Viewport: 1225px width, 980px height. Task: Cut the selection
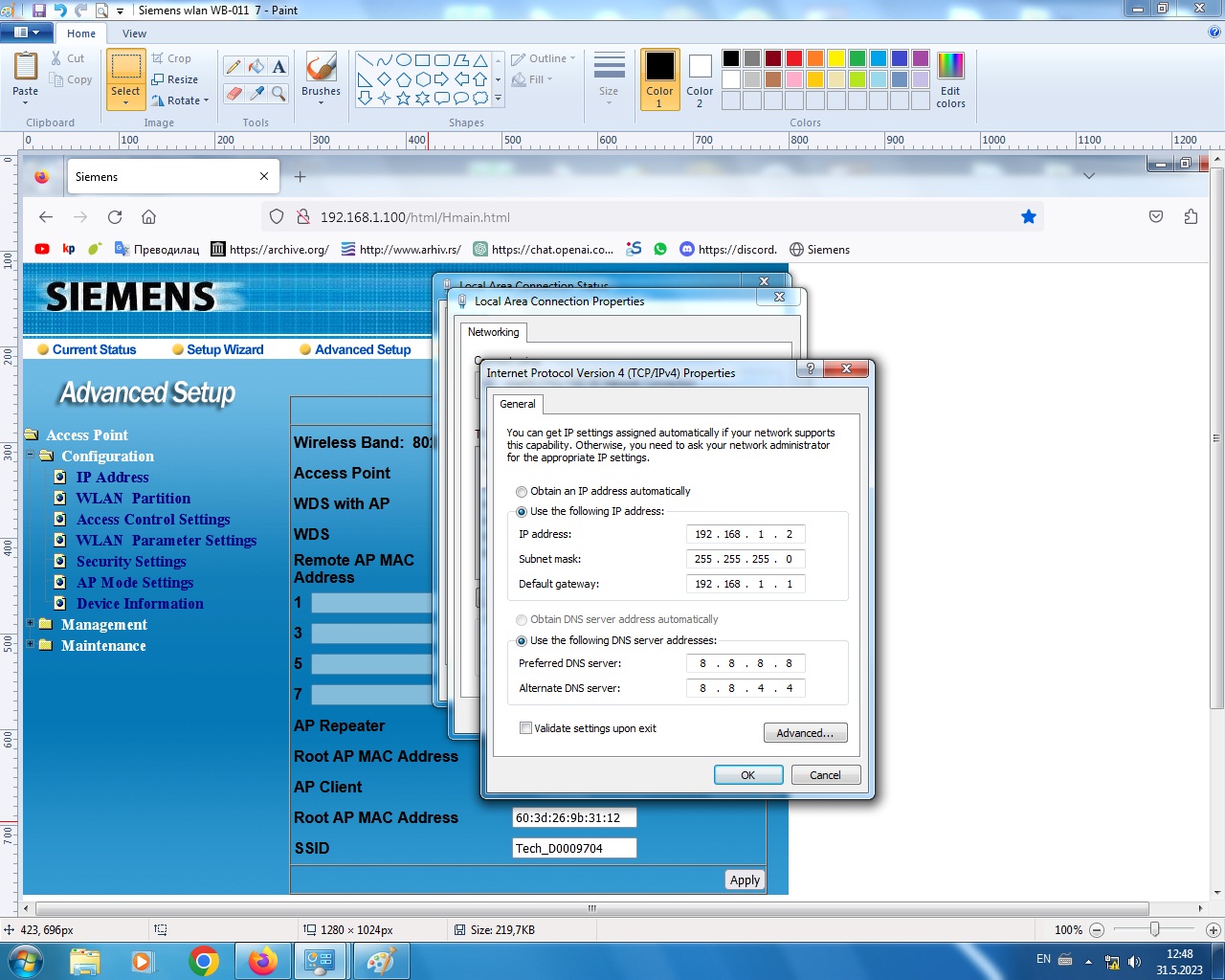click(x=68, y=58)
